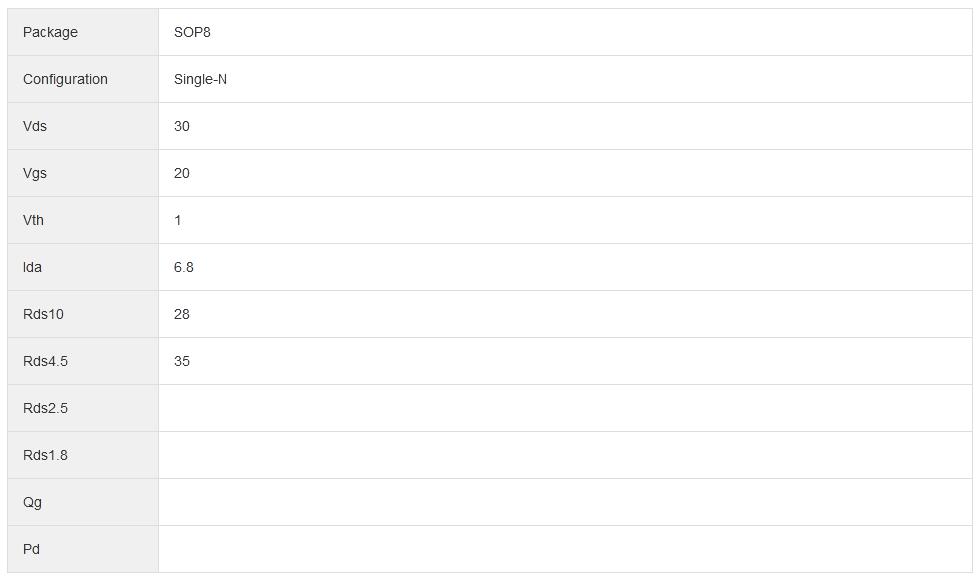Image resolution: width=979 pixels, height=578 pixels.
Task: Click the Pd parameter label
Action: click(31, 549)
